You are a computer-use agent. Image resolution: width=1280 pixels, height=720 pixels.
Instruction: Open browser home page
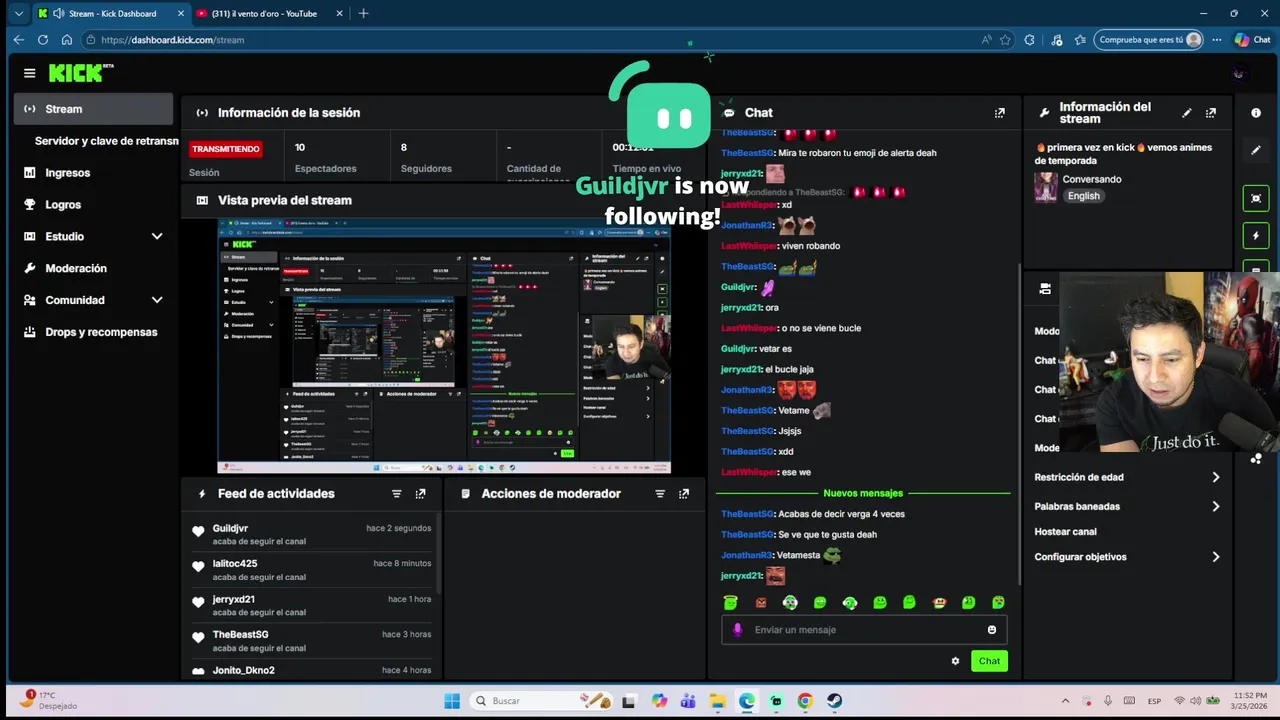[66, 40]
